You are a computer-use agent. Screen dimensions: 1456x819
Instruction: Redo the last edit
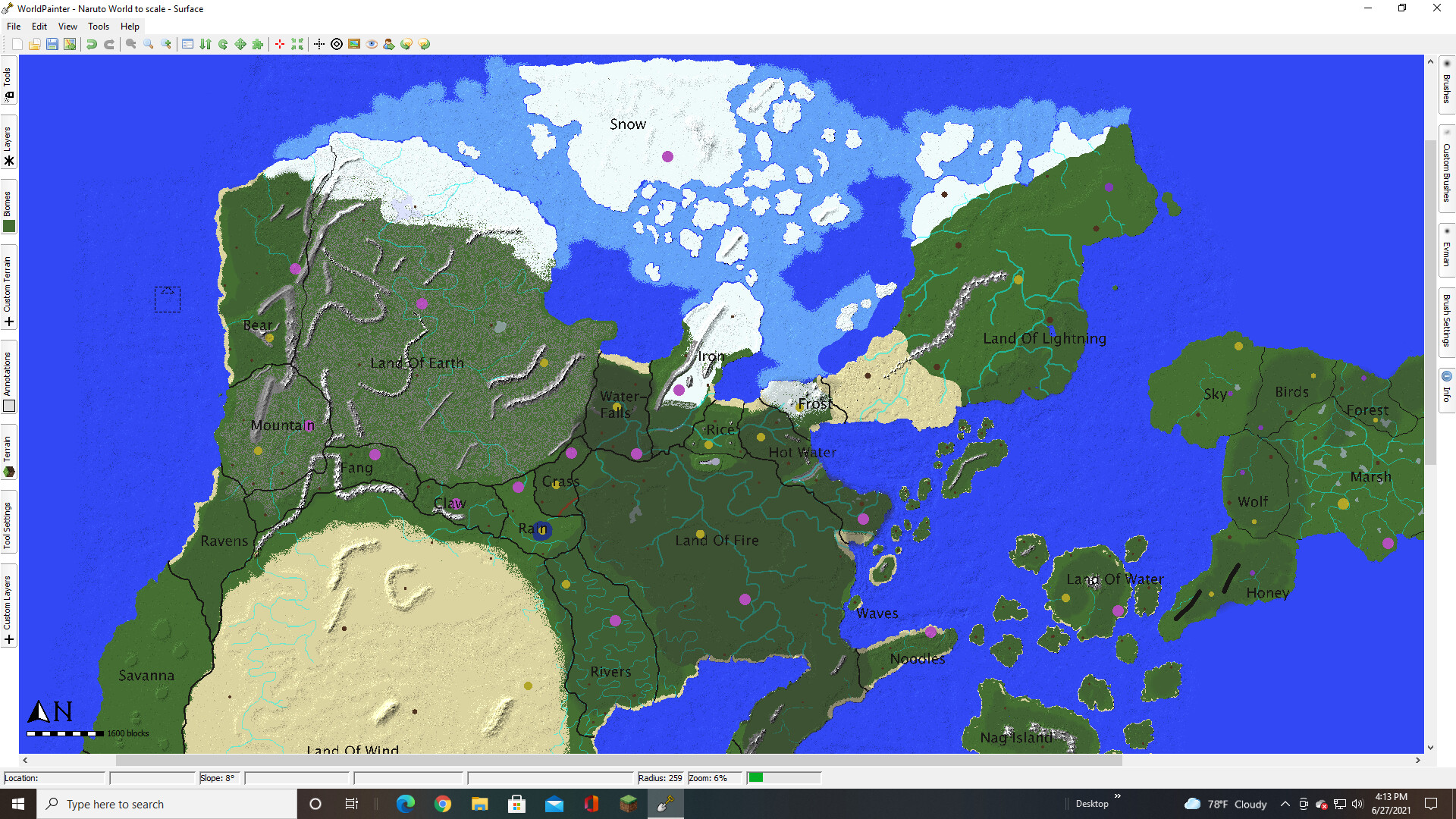click(108, 44)
